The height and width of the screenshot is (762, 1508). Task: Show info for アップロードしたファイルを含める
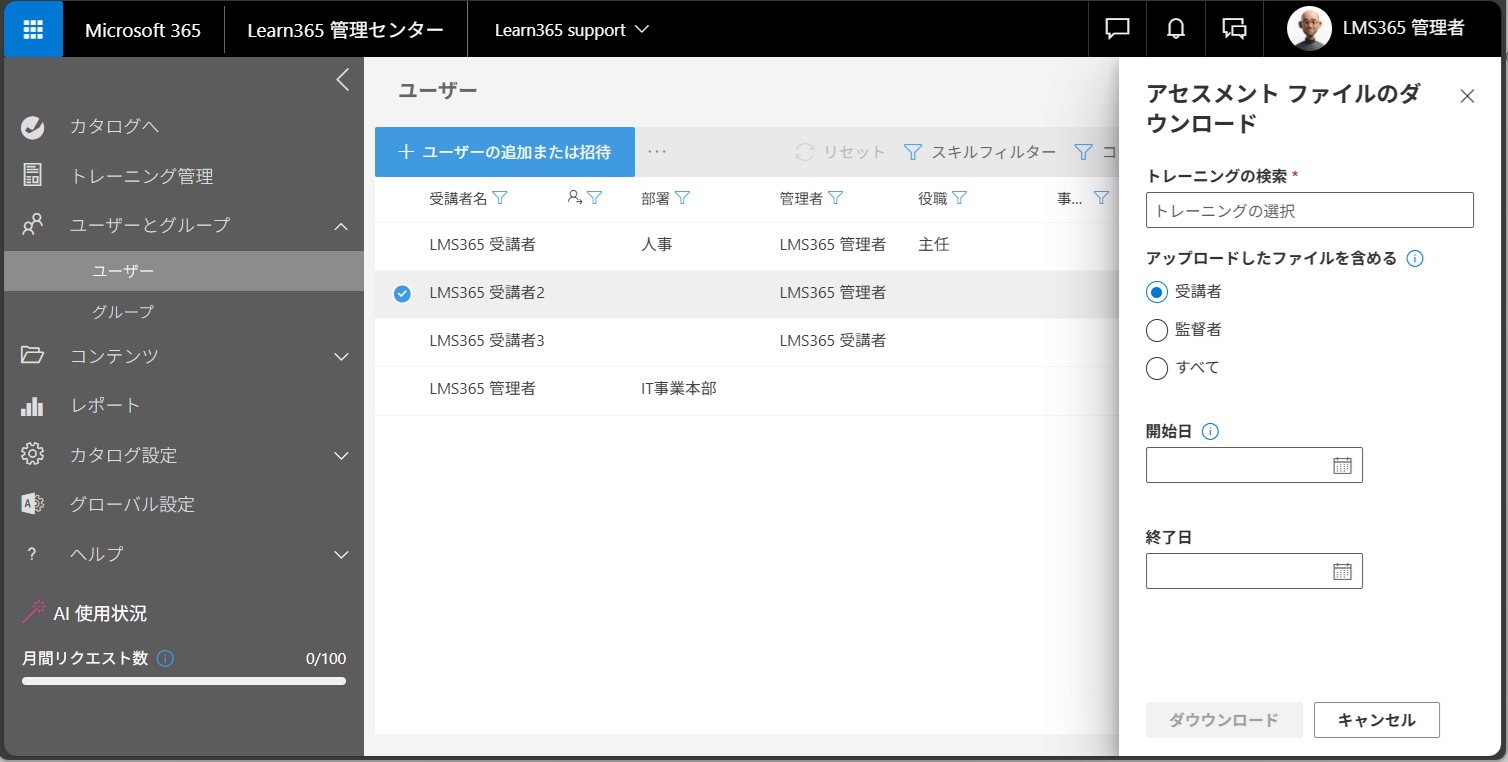1415,258
